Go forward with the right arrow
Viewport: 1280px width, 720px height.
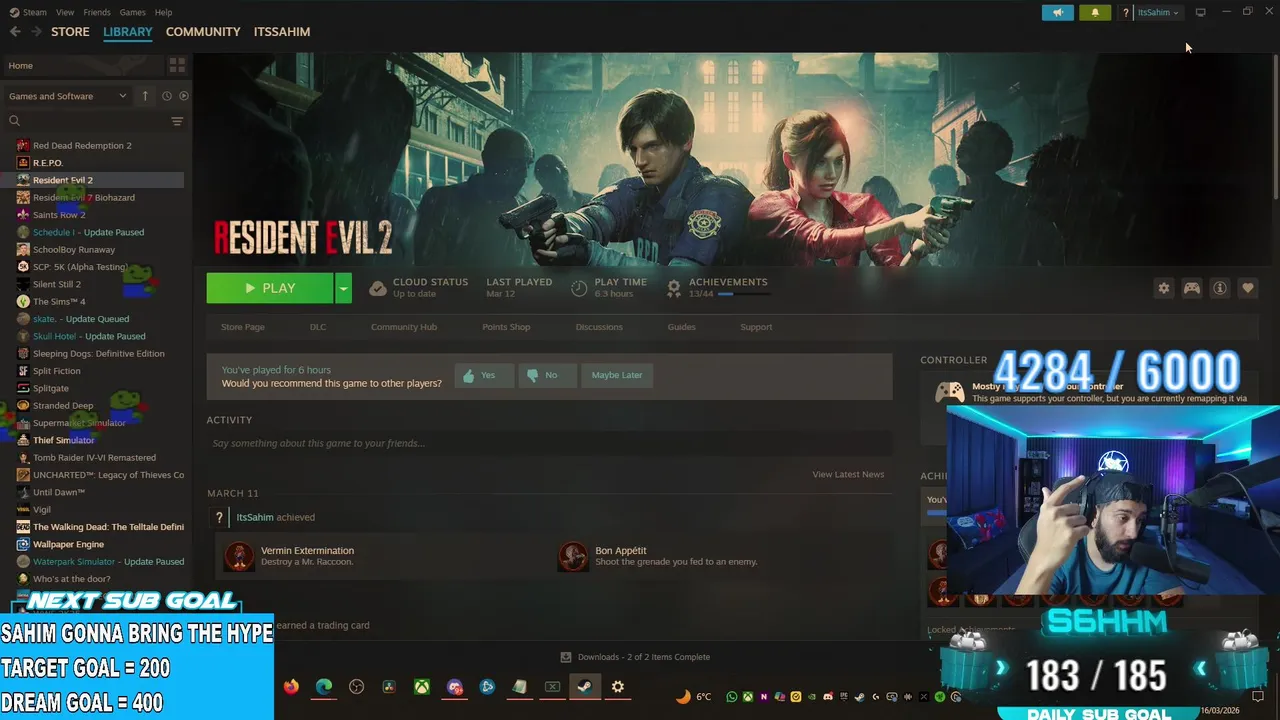pos(36,32)
